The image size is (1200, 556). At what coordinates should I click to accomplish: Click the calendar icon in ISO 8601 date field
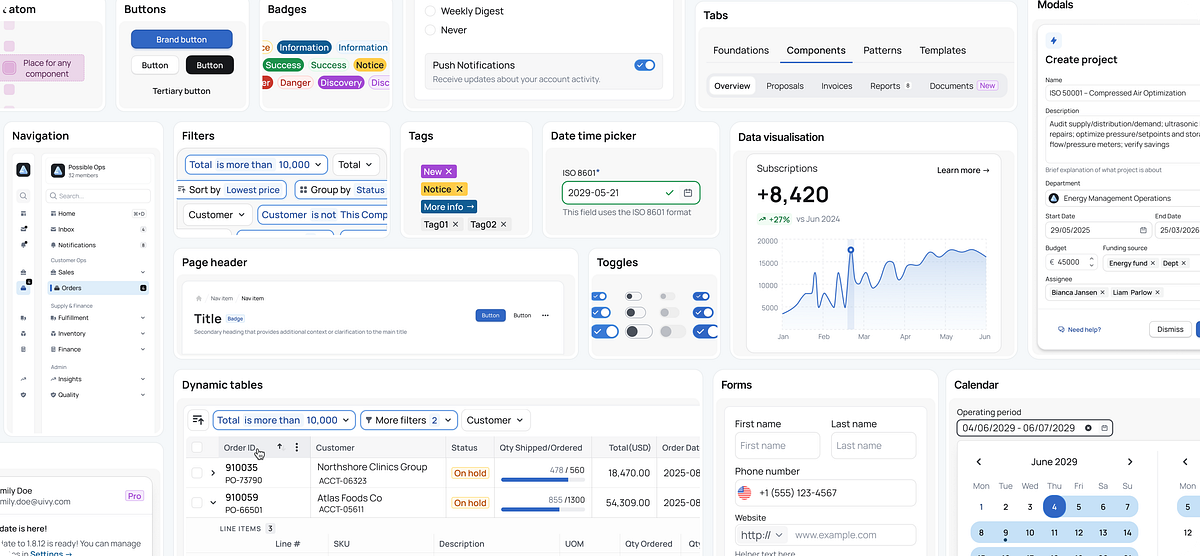[x=688, y=193]
